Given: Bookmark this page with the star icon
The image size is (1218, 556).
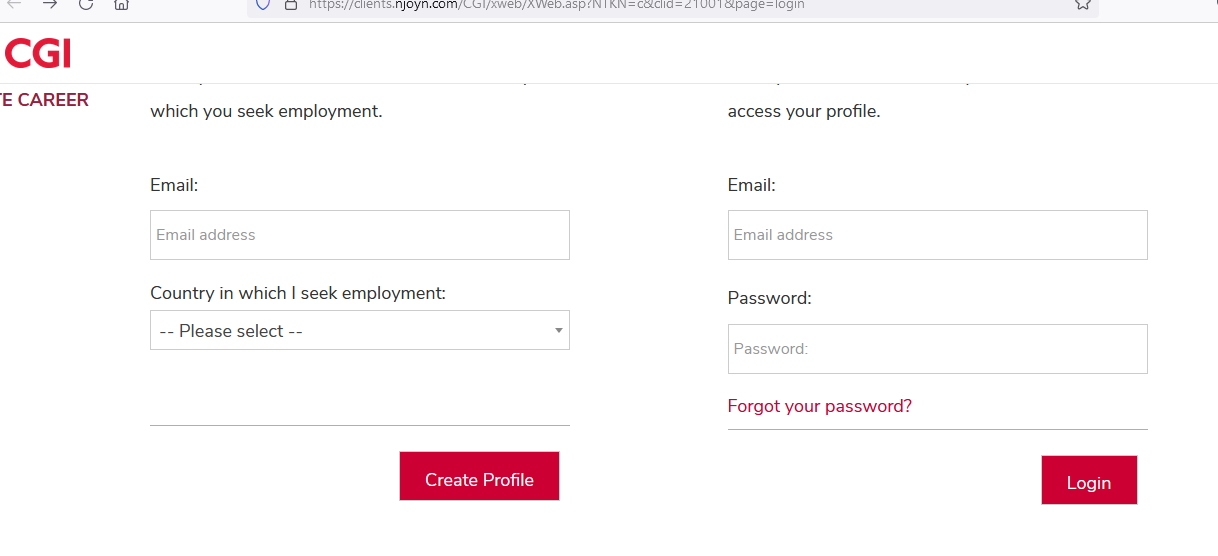Looking at the screenshot, I should click(1082, 4).
